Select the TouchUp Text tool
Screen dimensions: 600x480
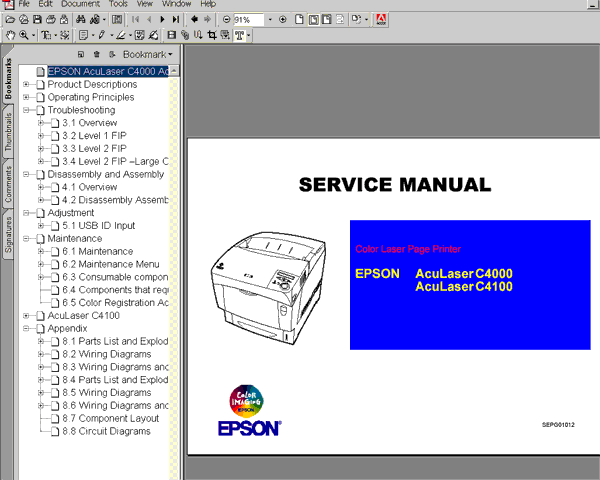point(240,36)
